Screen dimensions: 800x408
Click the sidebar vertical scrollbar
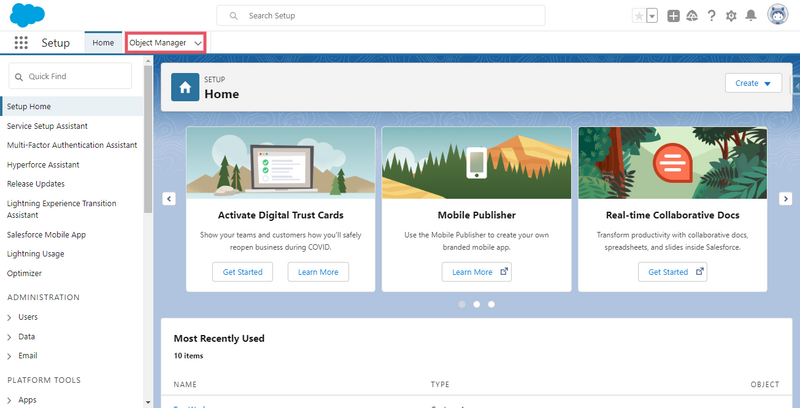coord(148,139)
